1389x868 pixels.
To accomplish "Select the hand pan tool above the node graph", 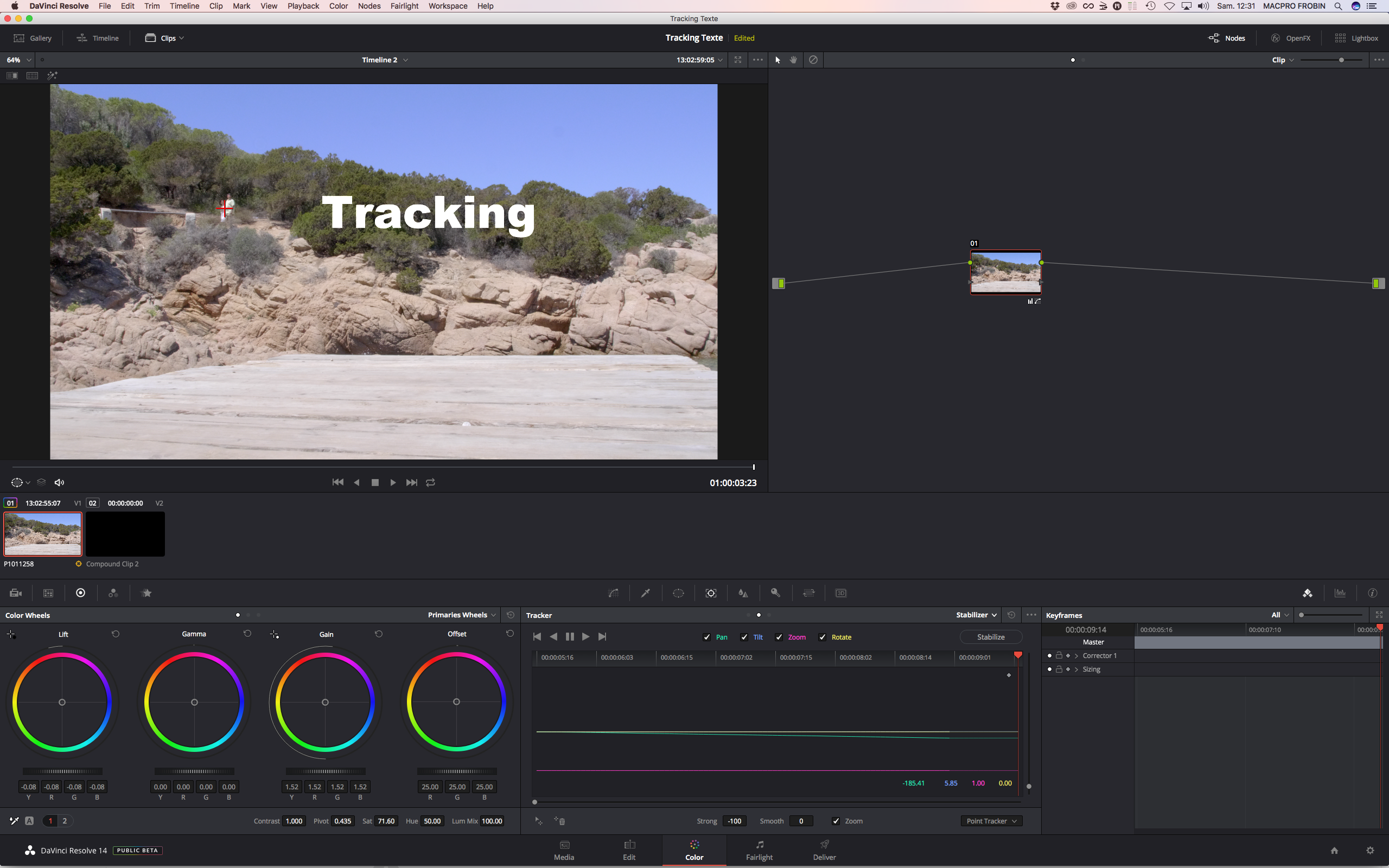I will pyautogui.click(x=793, y=59).
